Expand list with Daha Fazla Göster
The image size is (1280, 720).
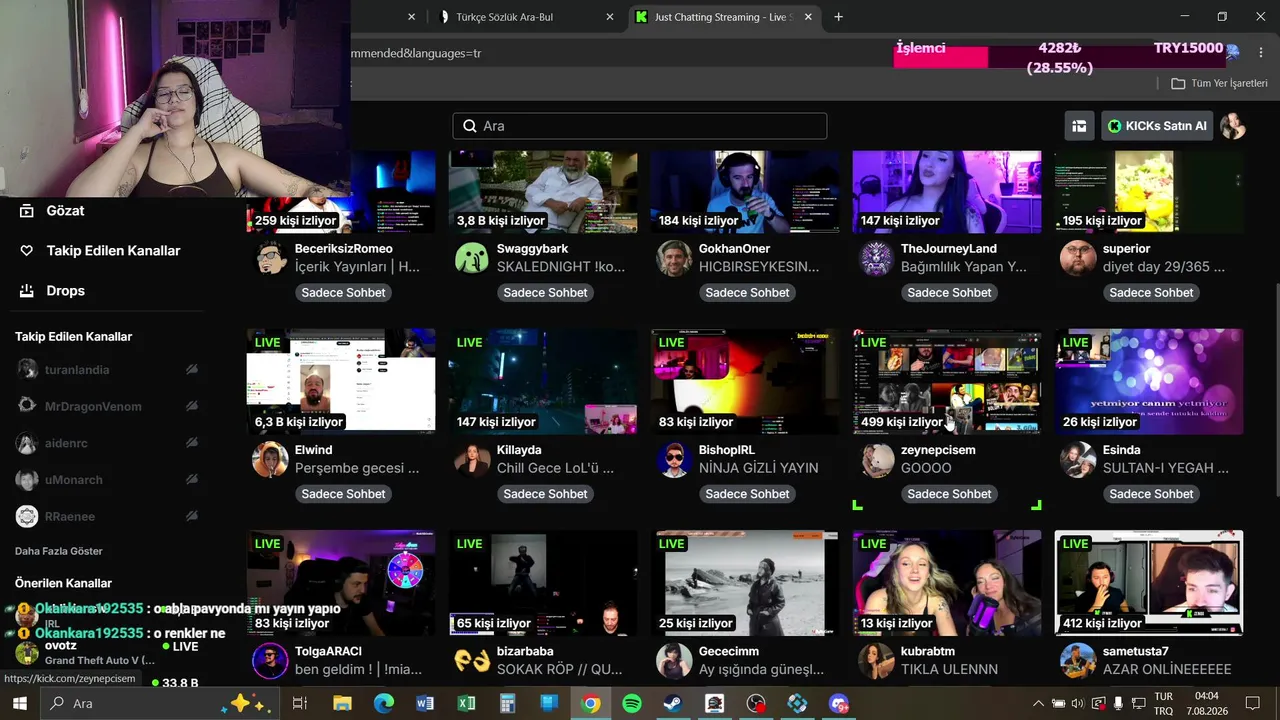pos(59,551)
